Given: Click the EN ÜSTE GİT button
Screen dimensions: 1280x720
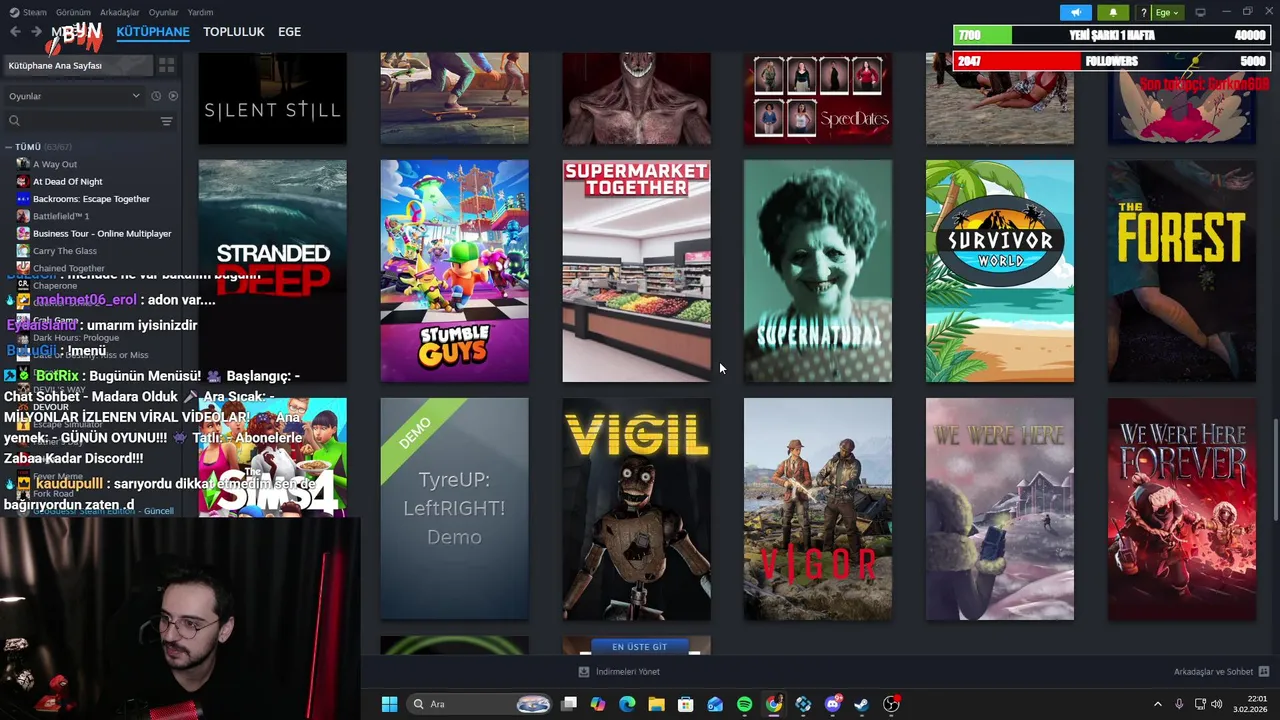Looking at the screenshot, I should click(x=639, y=647).
